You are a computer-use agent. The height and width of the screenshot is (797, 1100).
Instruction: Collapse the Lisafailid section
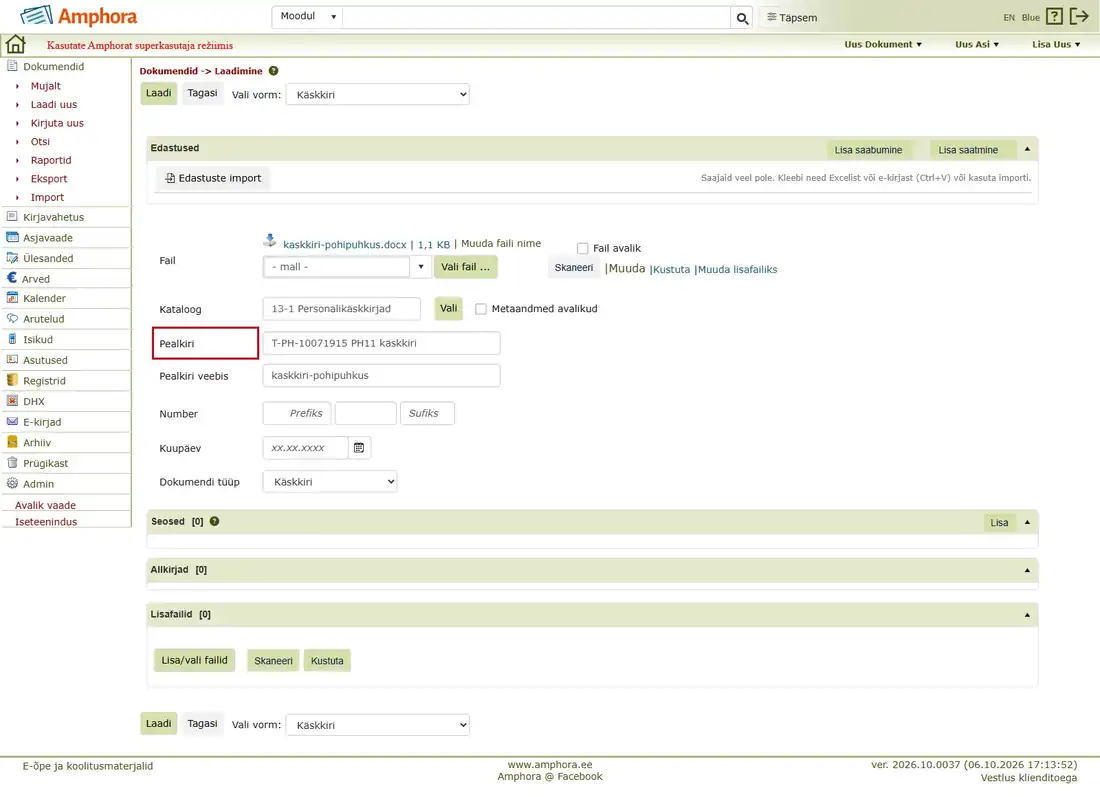click(x=1027, y=615)
